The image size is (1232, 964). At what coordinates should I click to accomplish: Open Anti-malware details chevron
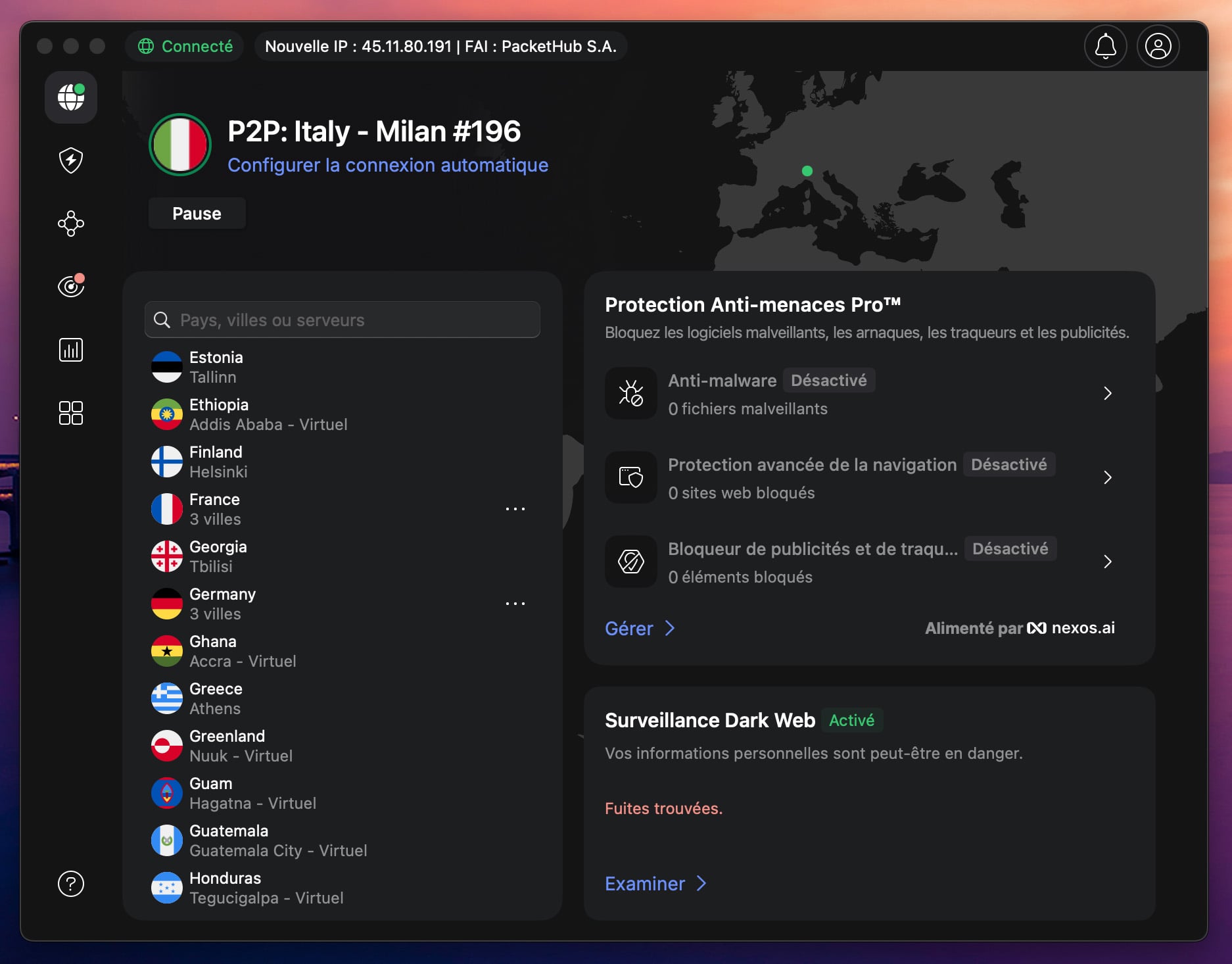pyautogui.click(x=1108, y=393)
